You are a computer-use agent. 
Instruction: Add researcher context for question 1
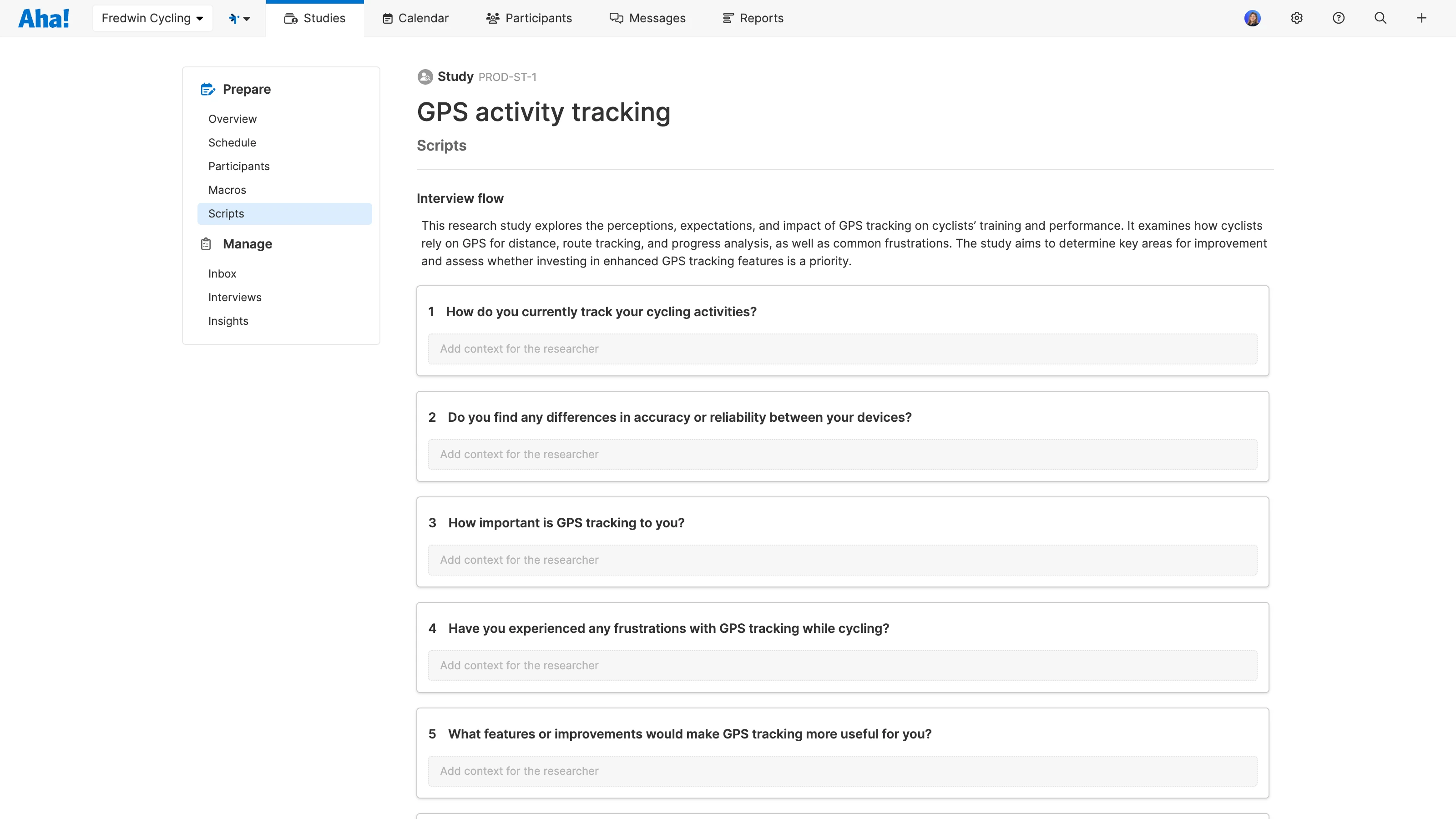point(842,349)
